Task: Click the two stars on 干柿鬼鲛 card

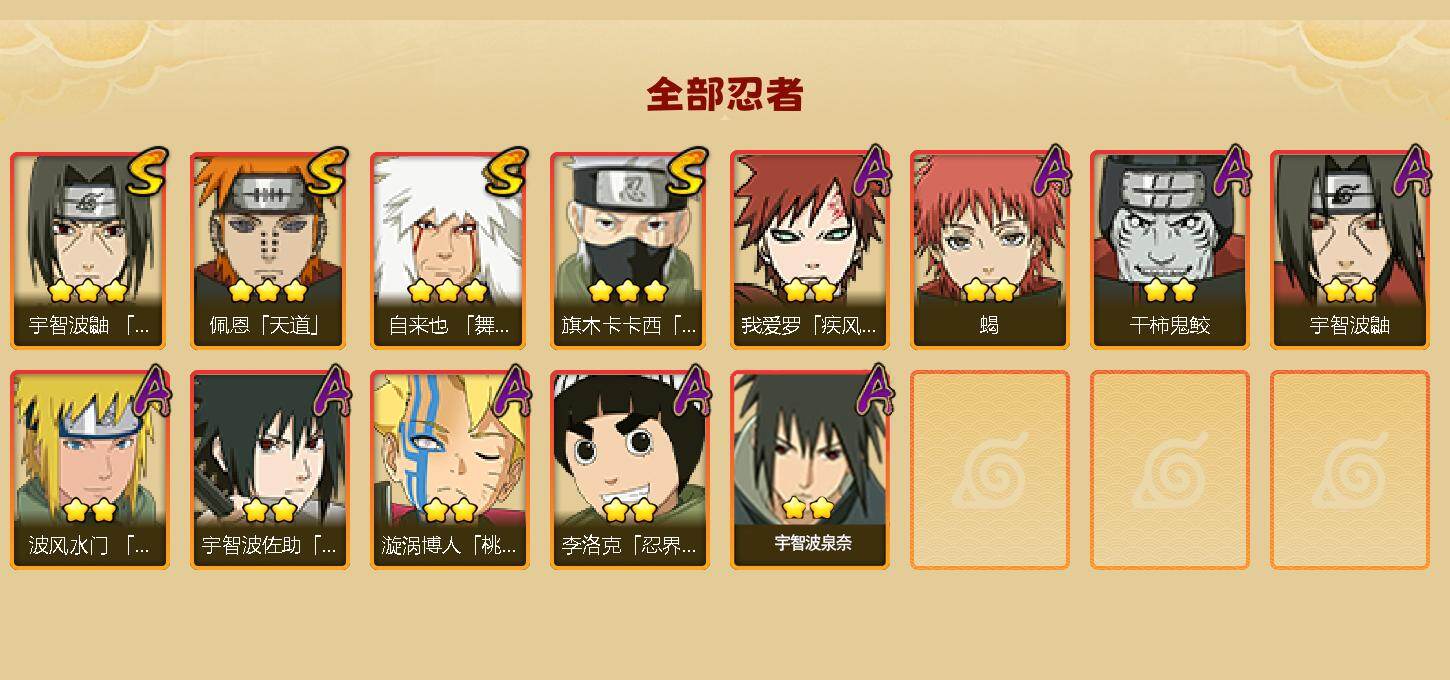Action: [x=1170, y=291]
